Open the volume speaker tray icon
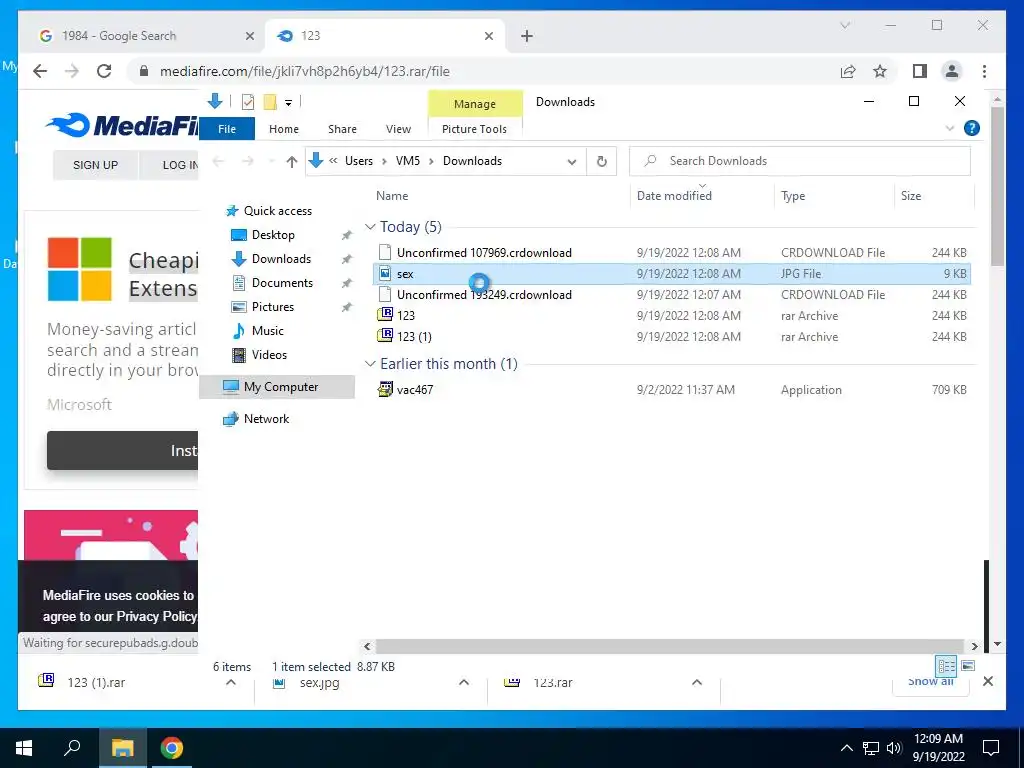 894,748
